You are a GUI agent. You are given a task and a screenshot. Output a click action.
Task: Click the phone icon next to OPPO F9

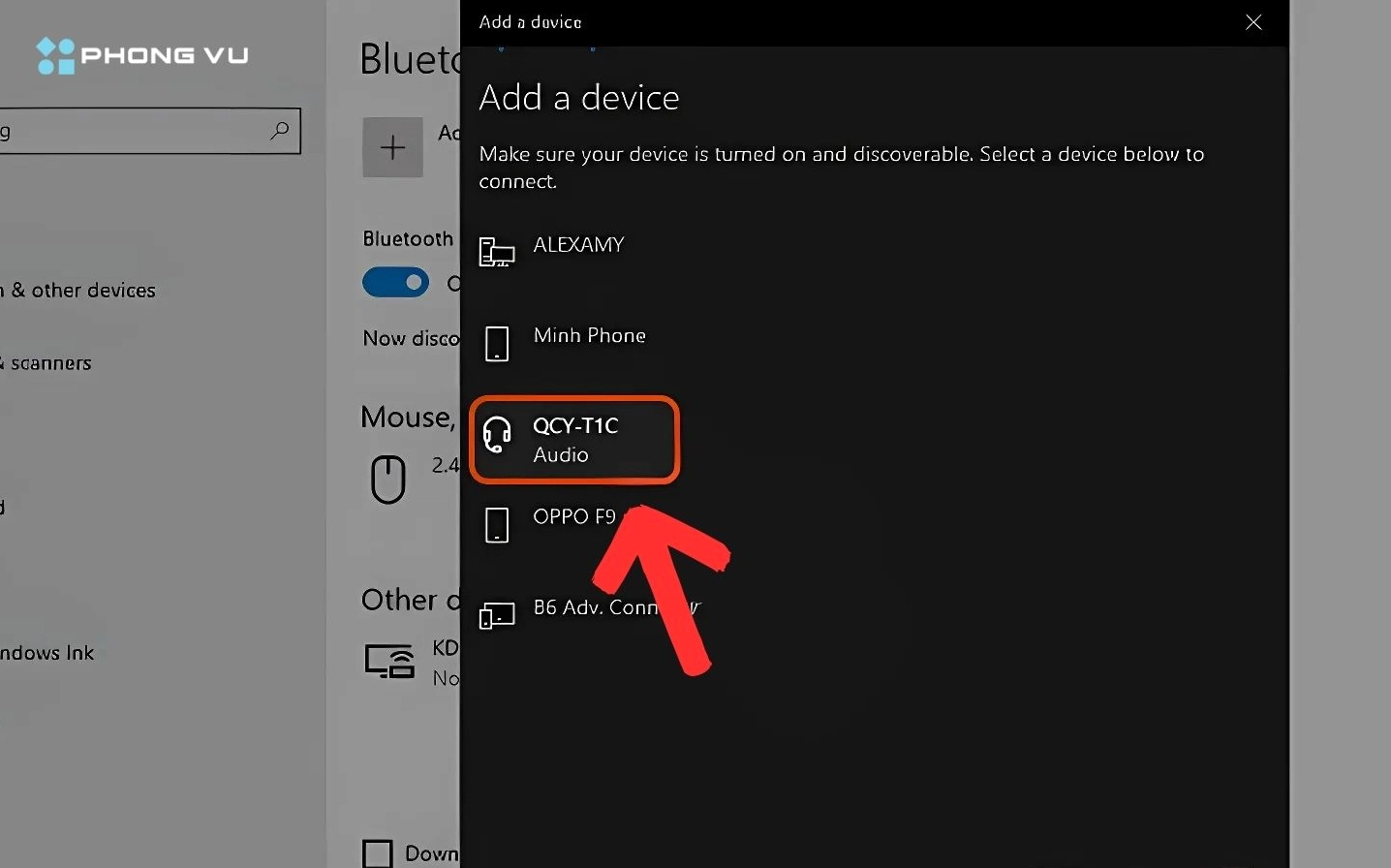pos(496,524)
